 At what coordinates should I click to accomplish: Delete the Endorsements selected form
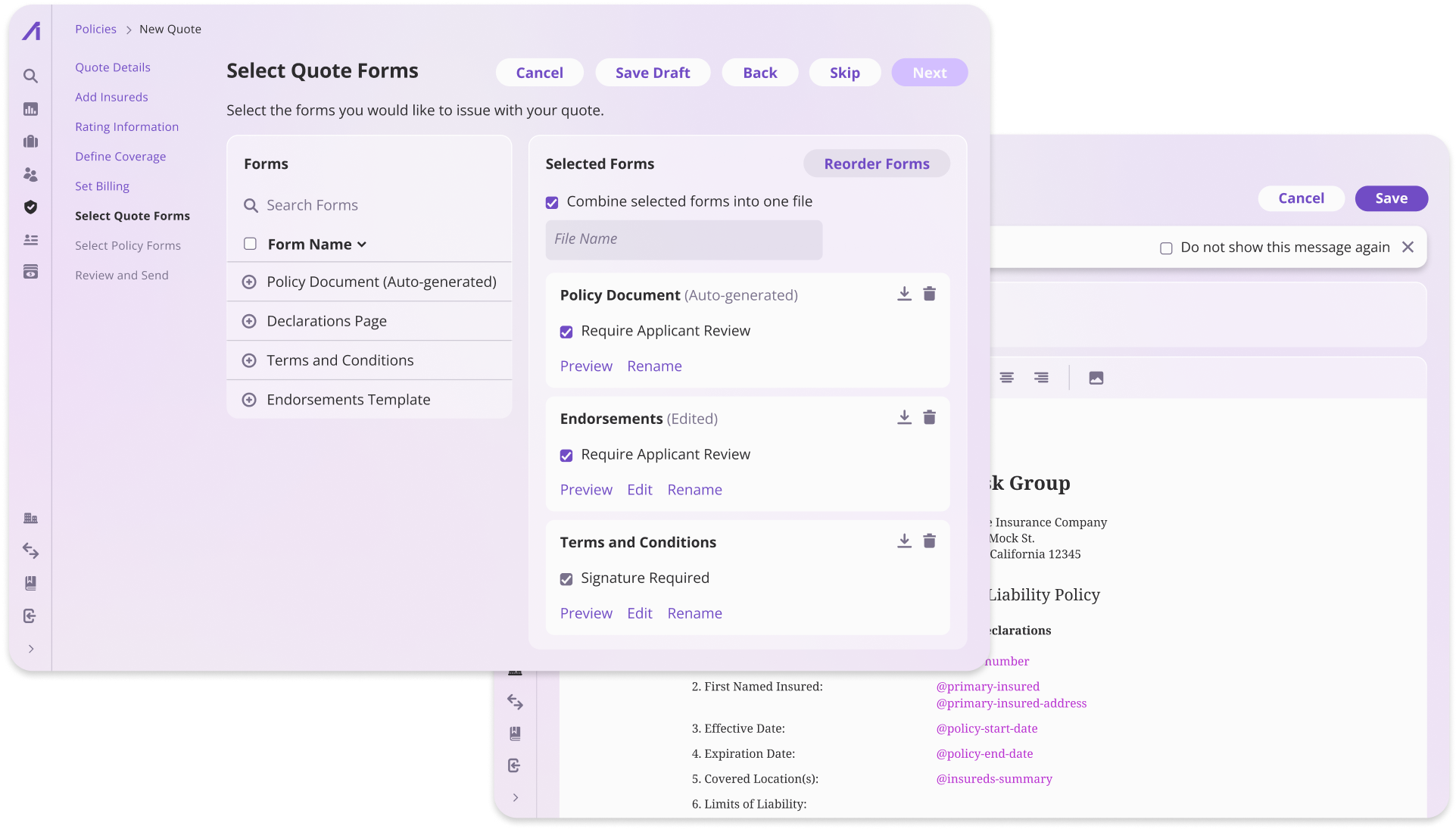pyautogui.click(x=929, y=418)
